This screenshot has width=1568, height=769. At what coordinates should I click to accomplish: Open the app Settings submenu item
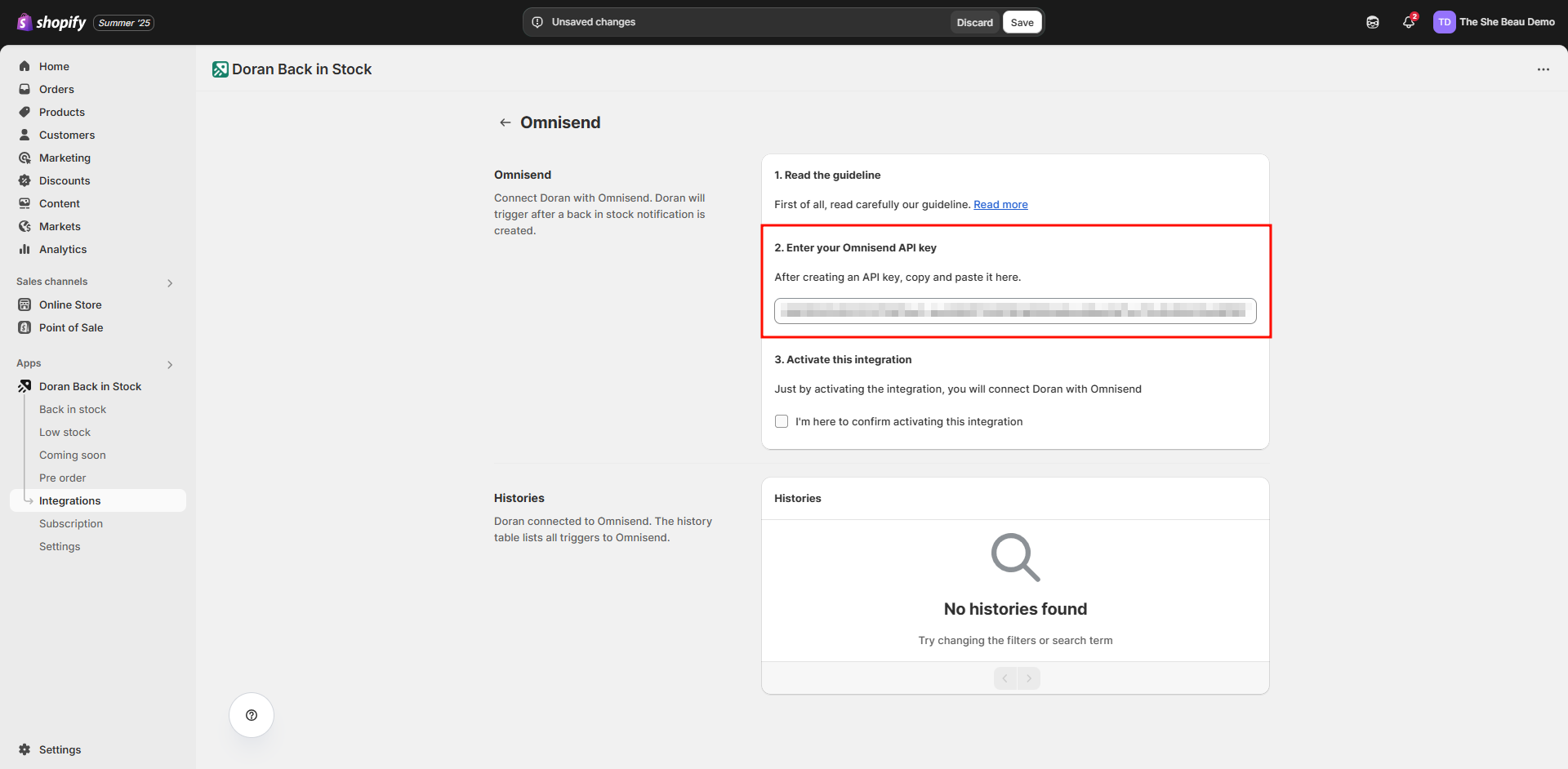(x=60, y=546)
